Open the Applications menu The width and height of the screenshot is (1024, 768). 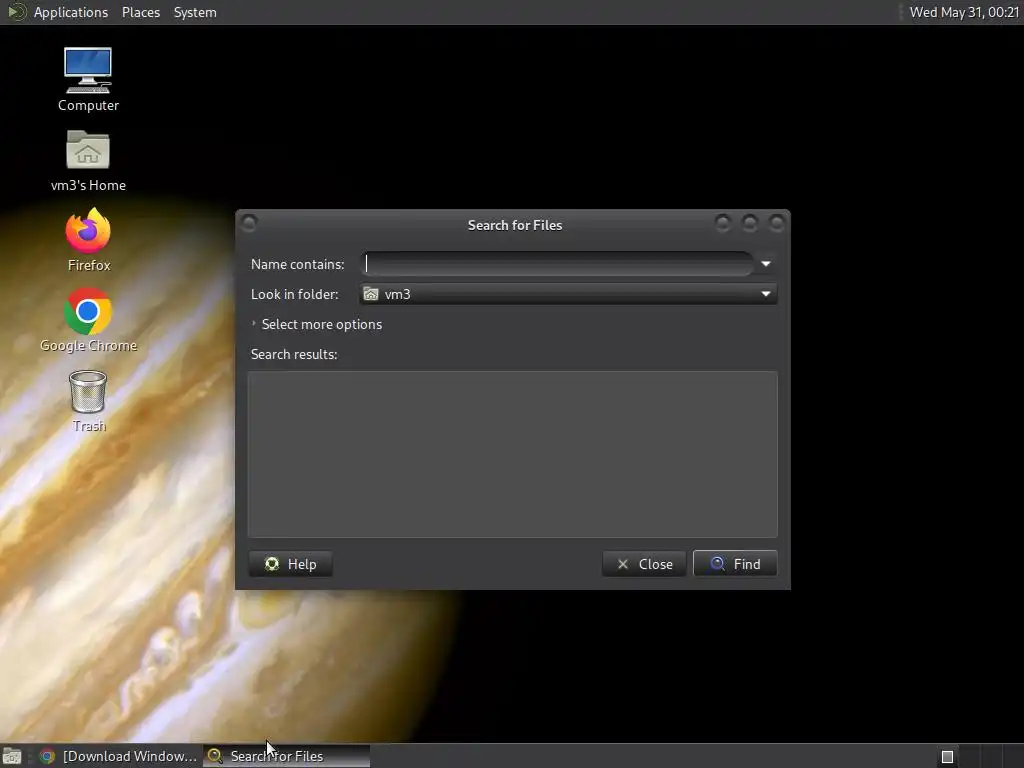(71, 12)
